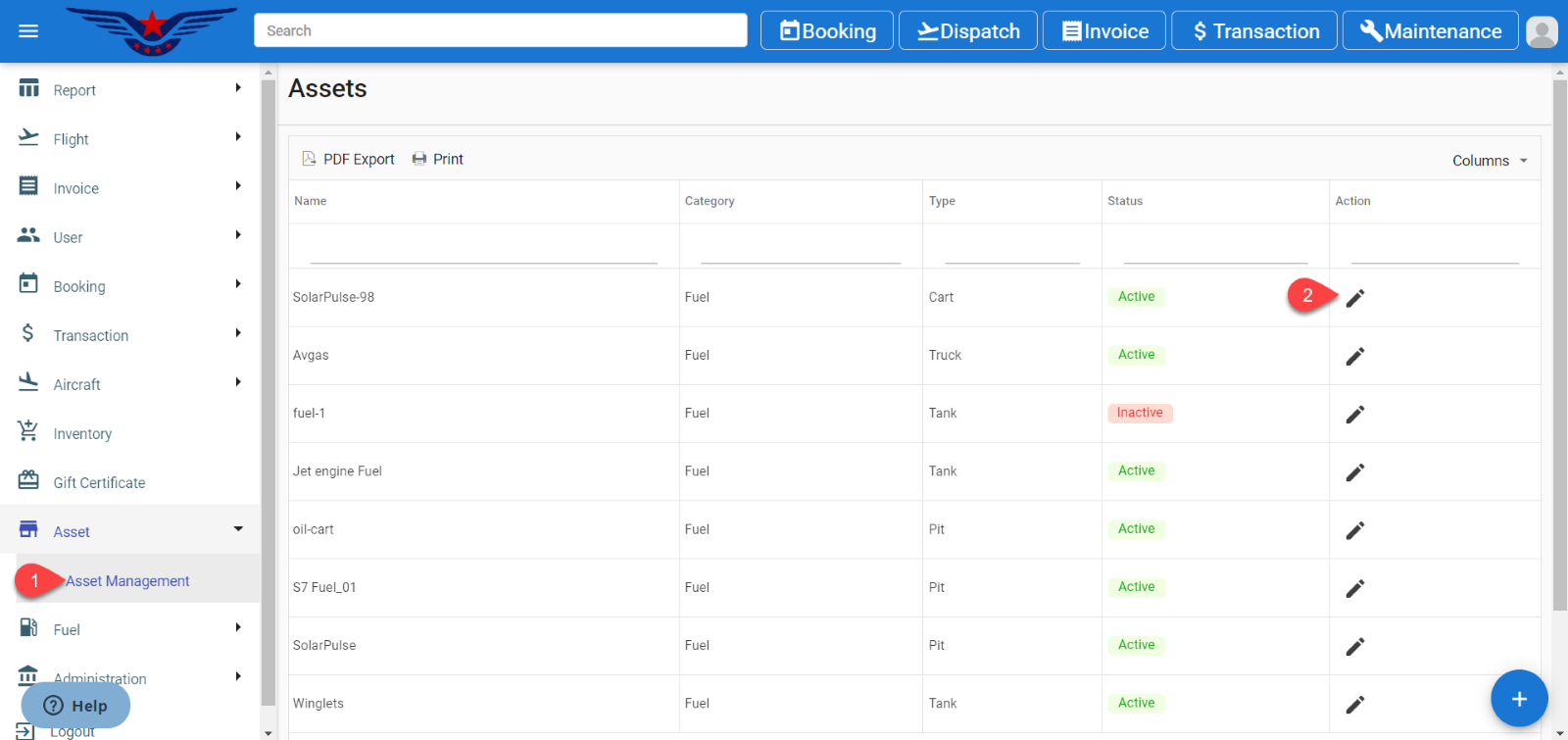The height and width of the screenshot is (740, 1568).
Task: Edit the Jet engine Fuel asset
Action: [x=1354, y=472]
